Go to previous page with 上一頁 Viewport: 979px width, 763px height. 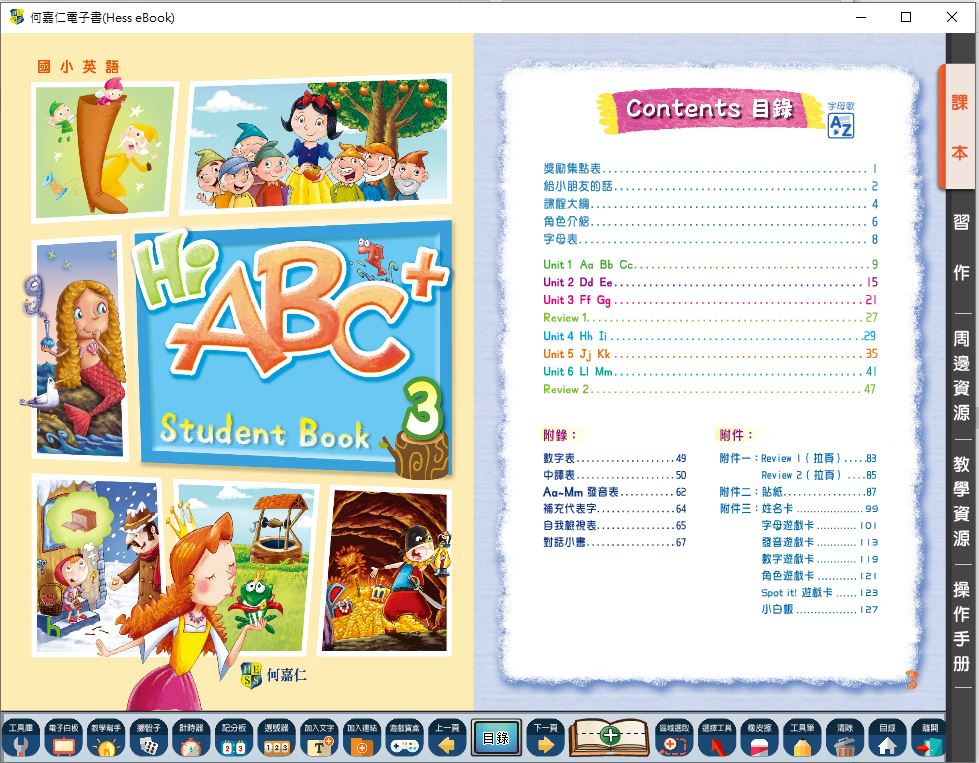click(x=447, y=738)
